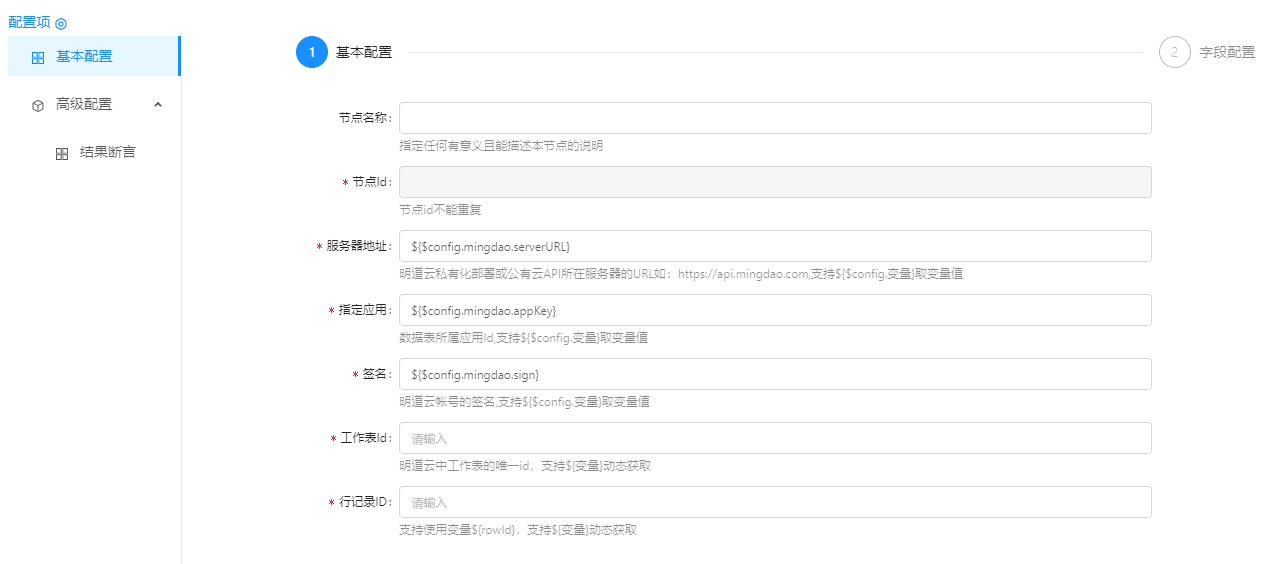Focus the 节点名称 input field
The width and height of the screenshot is (1285, 564).
pyautogui.click(x=774, y=118)
